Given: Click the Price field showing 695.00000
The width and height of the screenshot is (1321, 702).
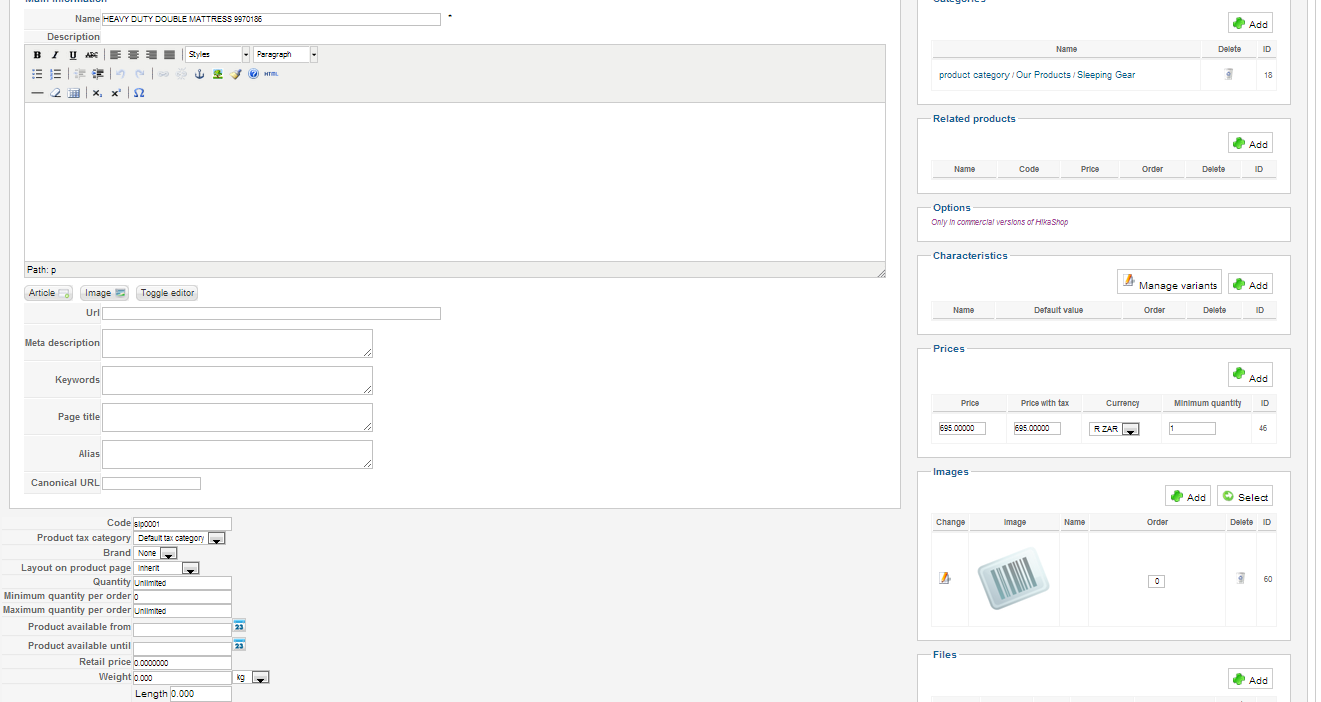Looking at the screenshot, I should [961, 428].
